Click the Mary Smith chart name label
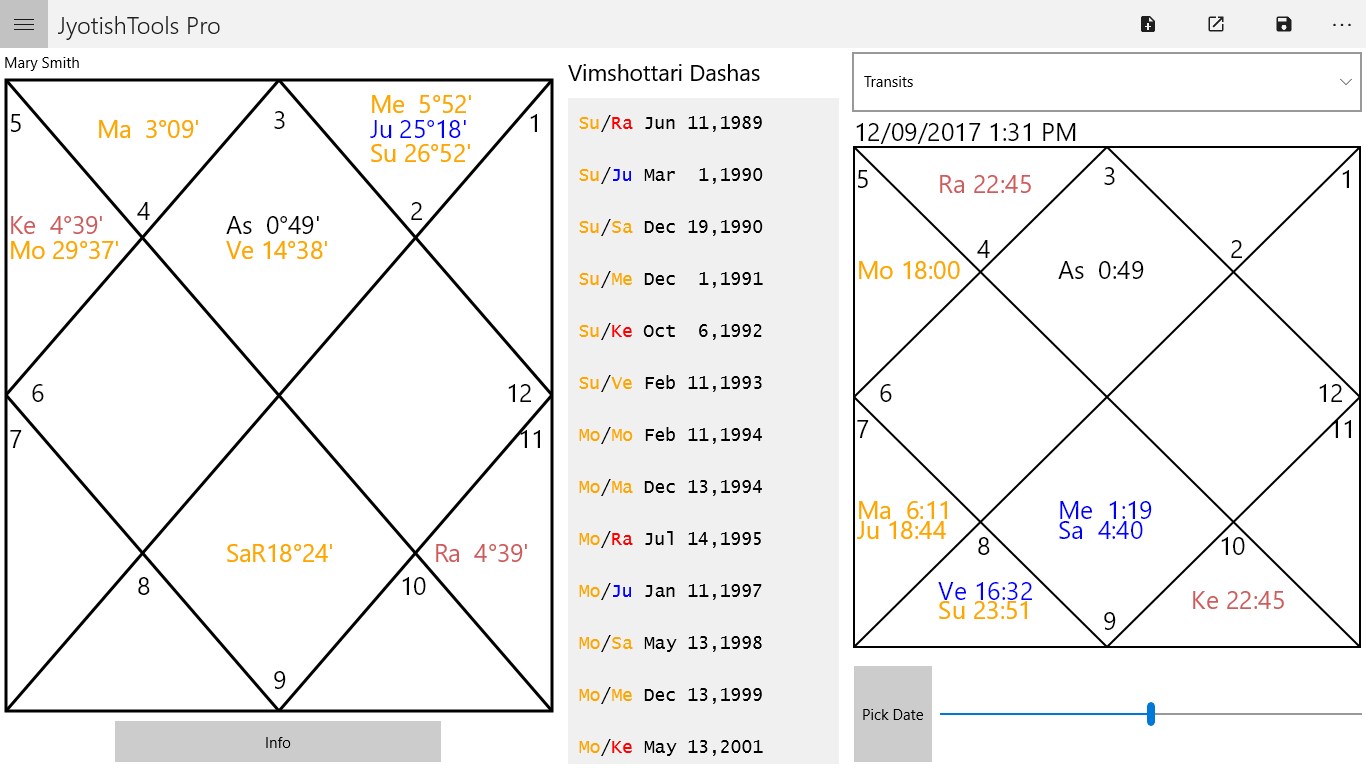 pos(42,63)
